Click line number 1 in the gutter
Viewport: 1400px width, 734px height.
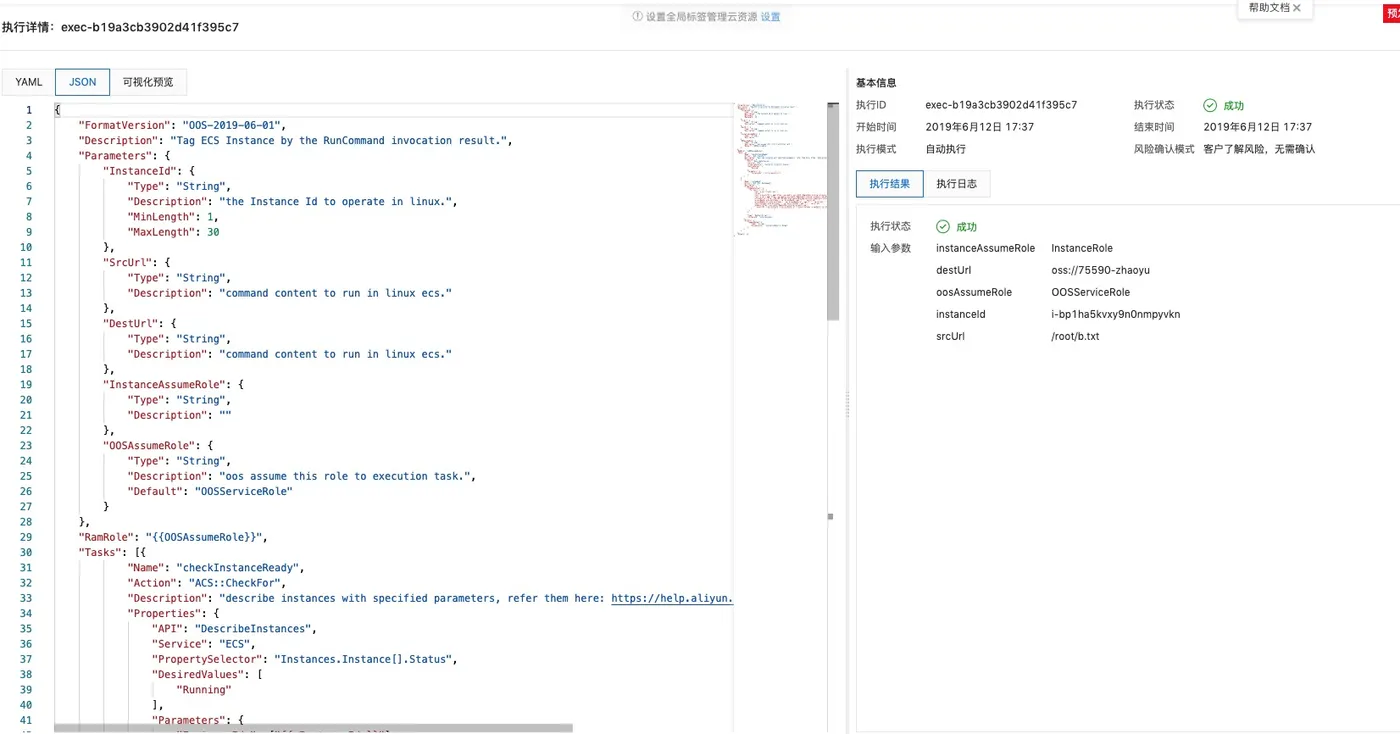(29, 110)
